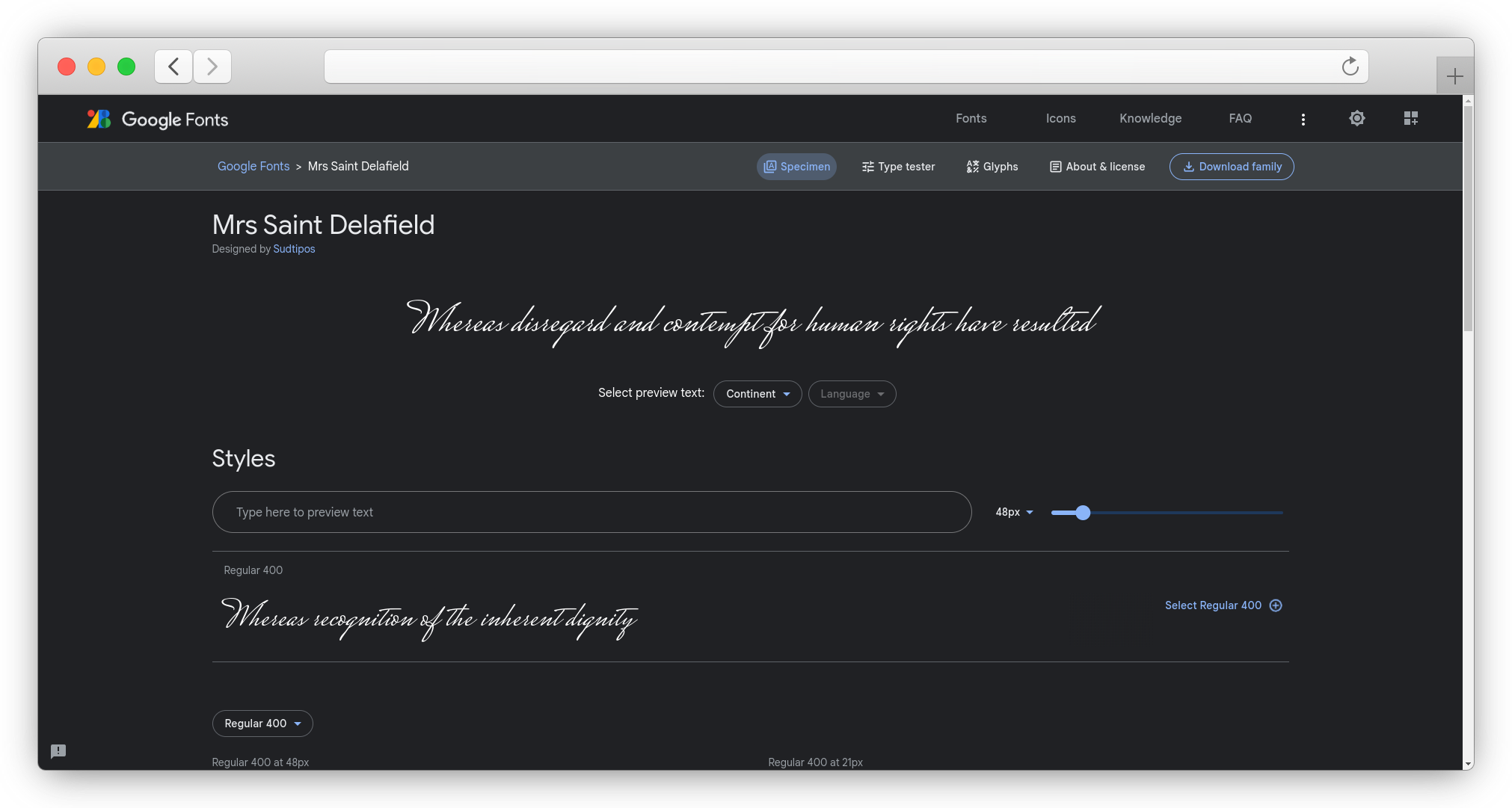1512x808 pixels.
Task: Click the browser forward arrow
Action: coord(212,67)
